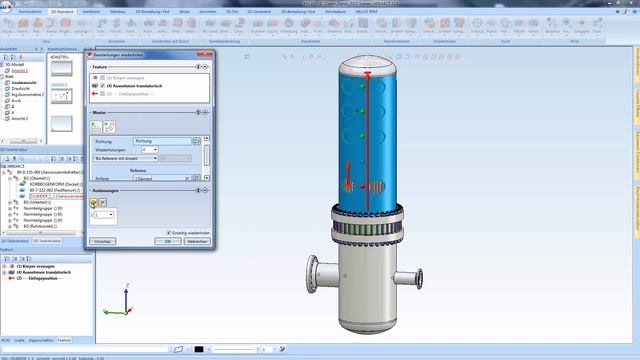
Task: Click the scroll-up arrow of the Muster settings list
Action: [207, 138]
